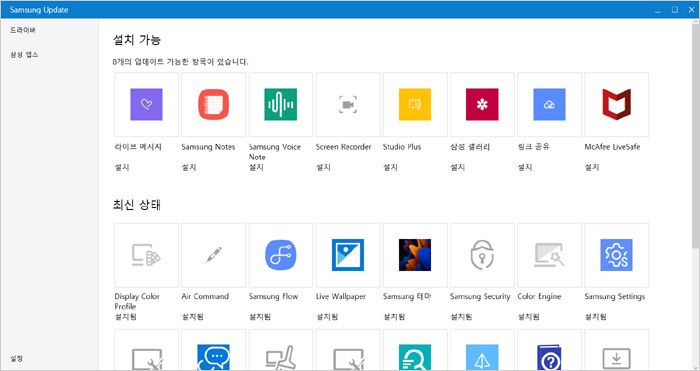Install McAfee LiveSafe via 설치 link

point(592,167)
